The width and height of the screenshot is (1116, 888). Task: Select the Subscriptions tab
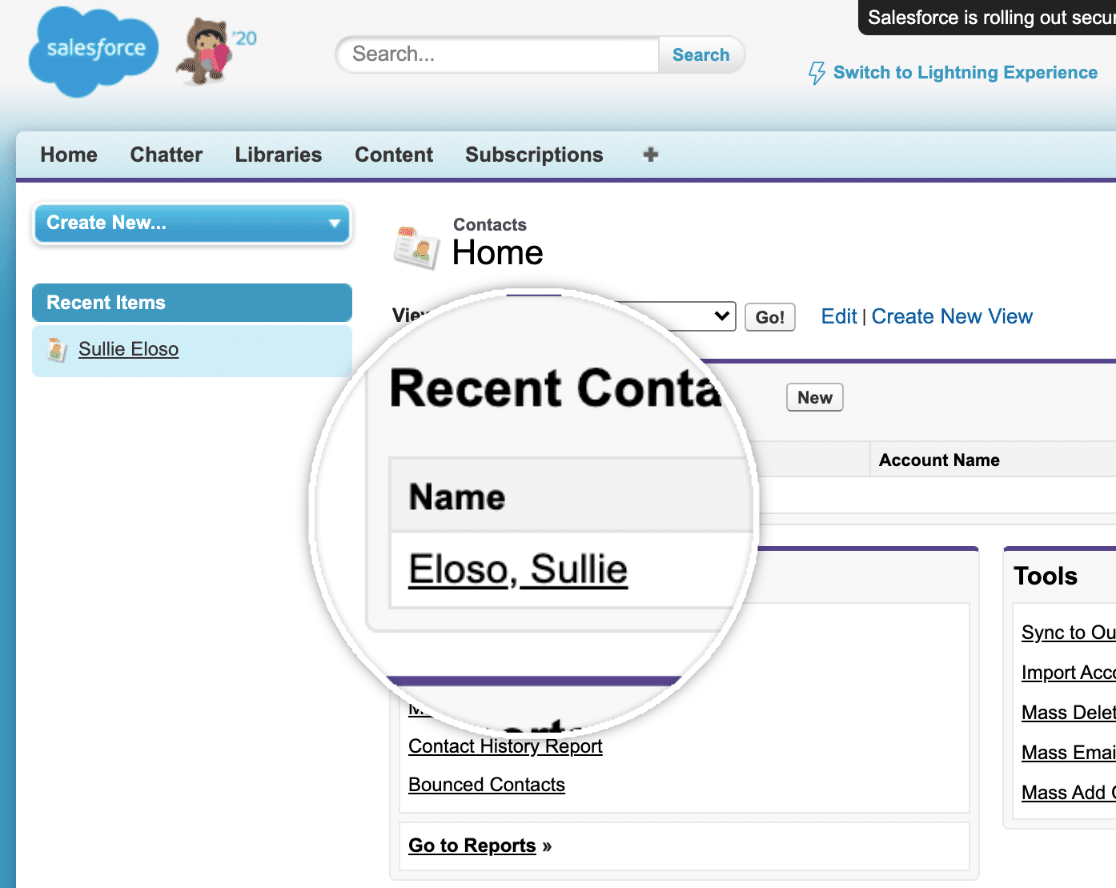(534, 154)
